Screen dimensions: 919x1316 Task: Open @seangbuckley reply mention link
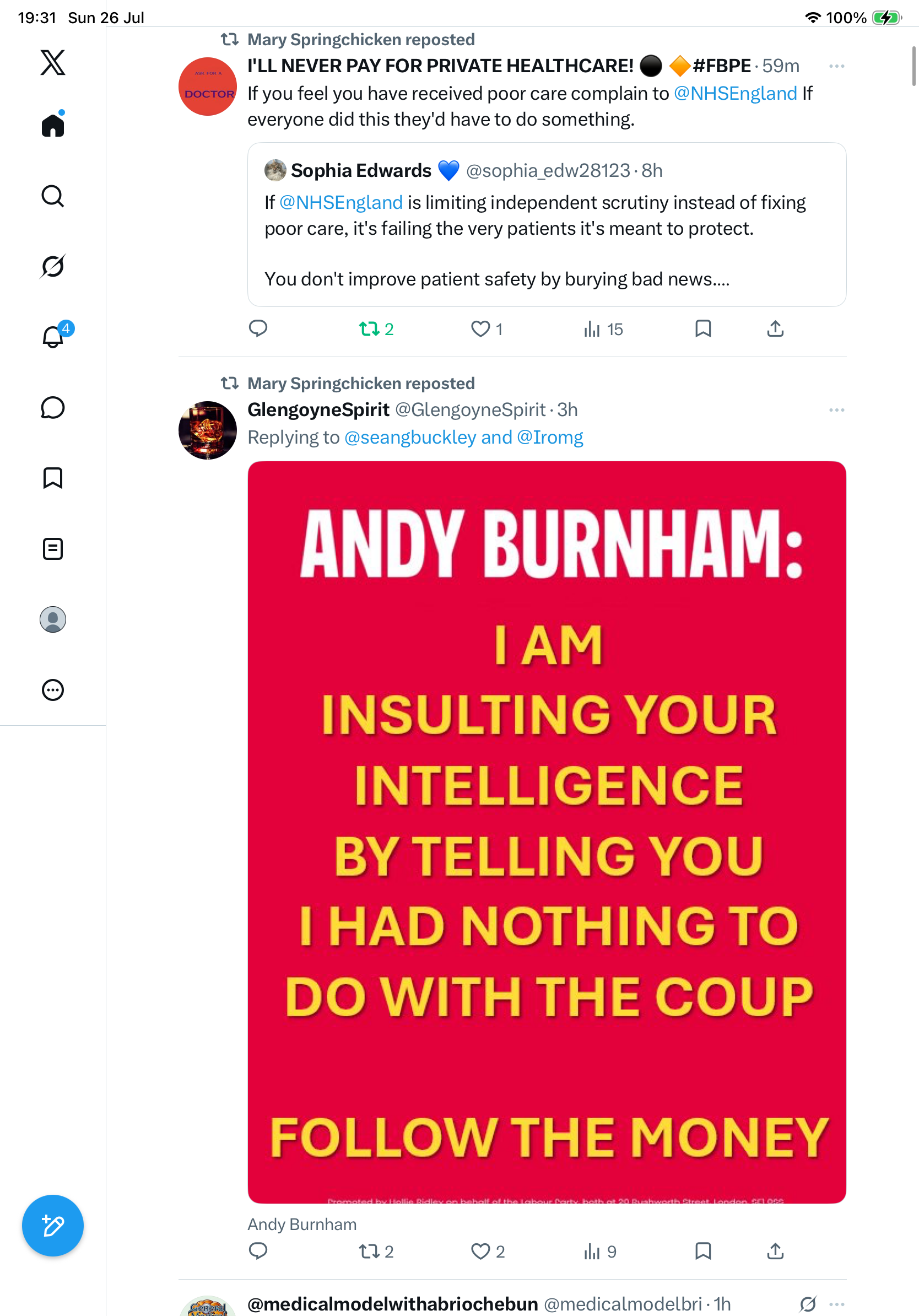pos(410,438)
